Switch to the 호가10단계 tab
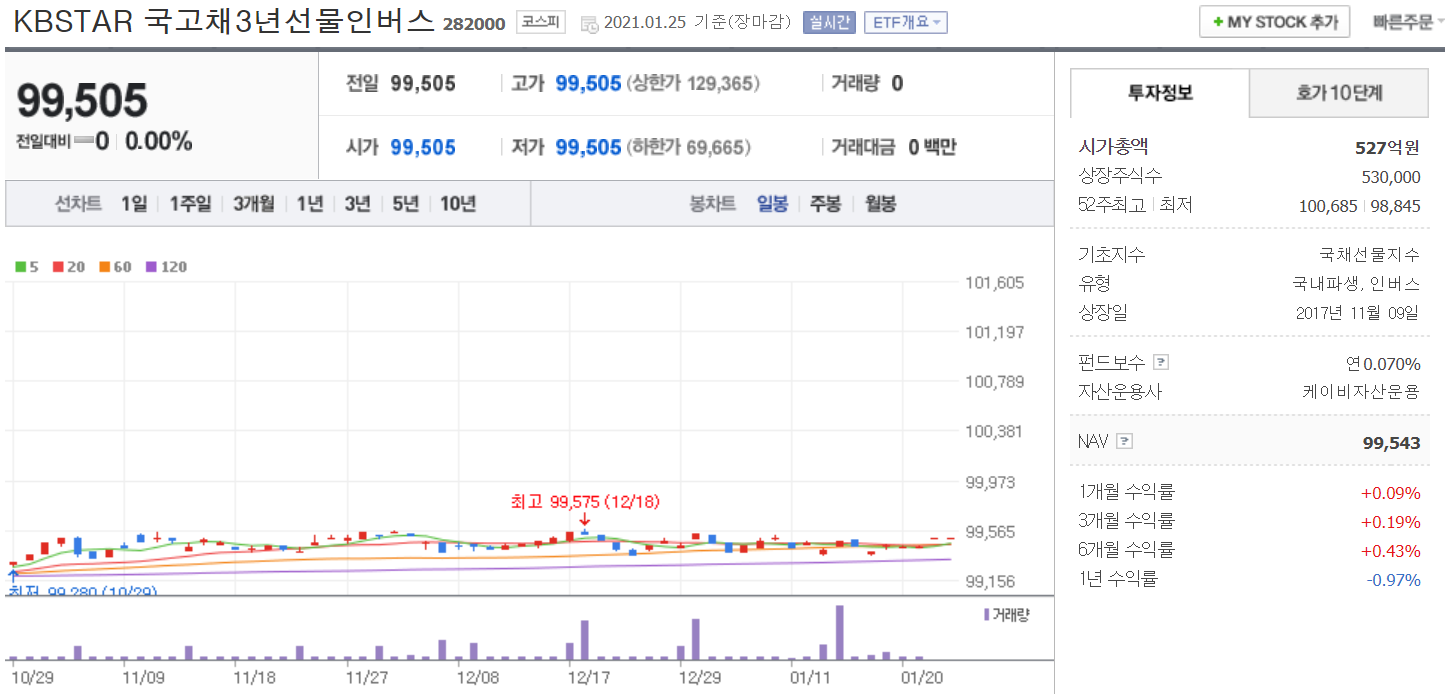1451x694 pixels. (1339, 93)
